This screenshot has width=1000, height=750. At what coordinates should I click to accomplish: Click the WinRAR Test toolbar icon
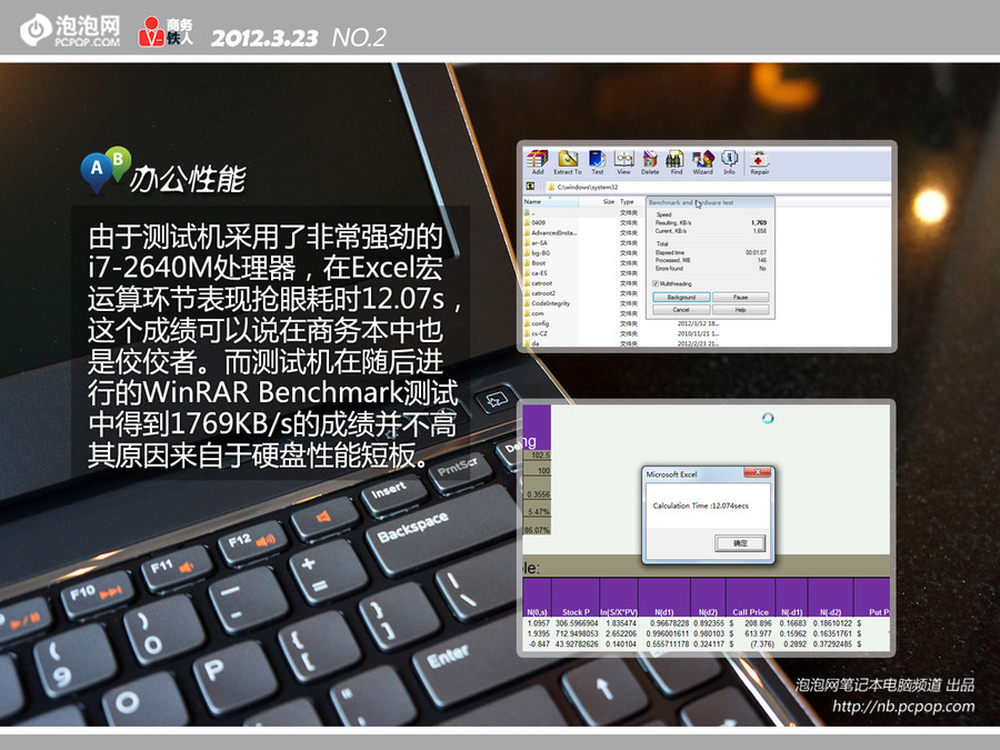[597, 162]
